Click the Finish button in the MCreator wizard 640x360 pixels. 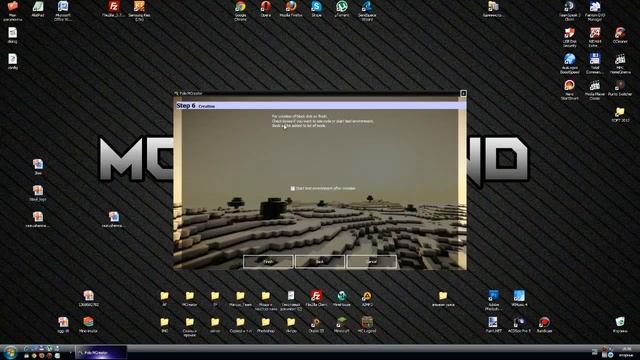click(268, 262)
